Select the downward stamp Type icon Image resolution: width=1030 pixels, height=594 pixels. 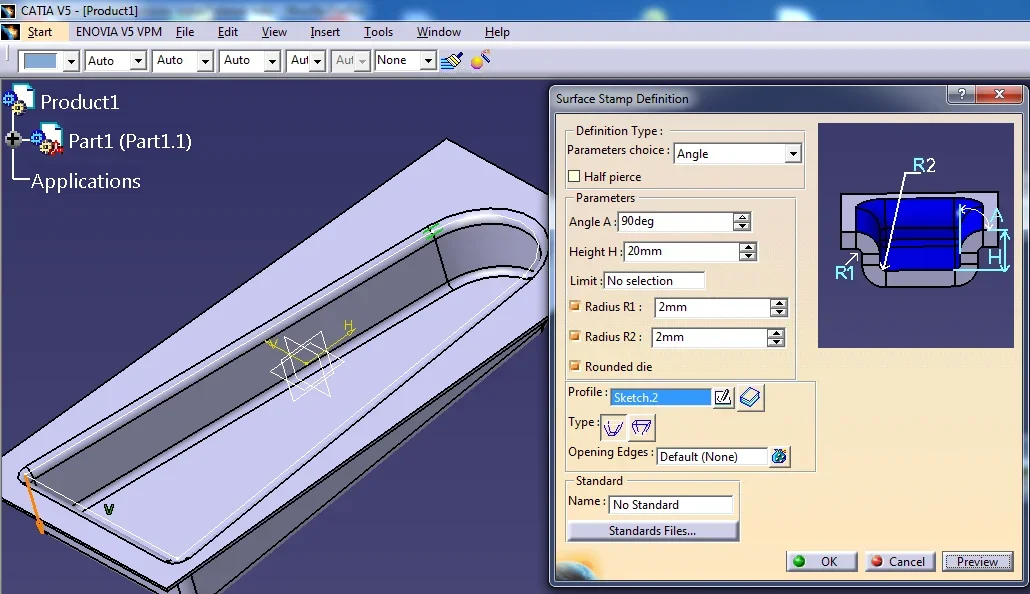[641, 428]
